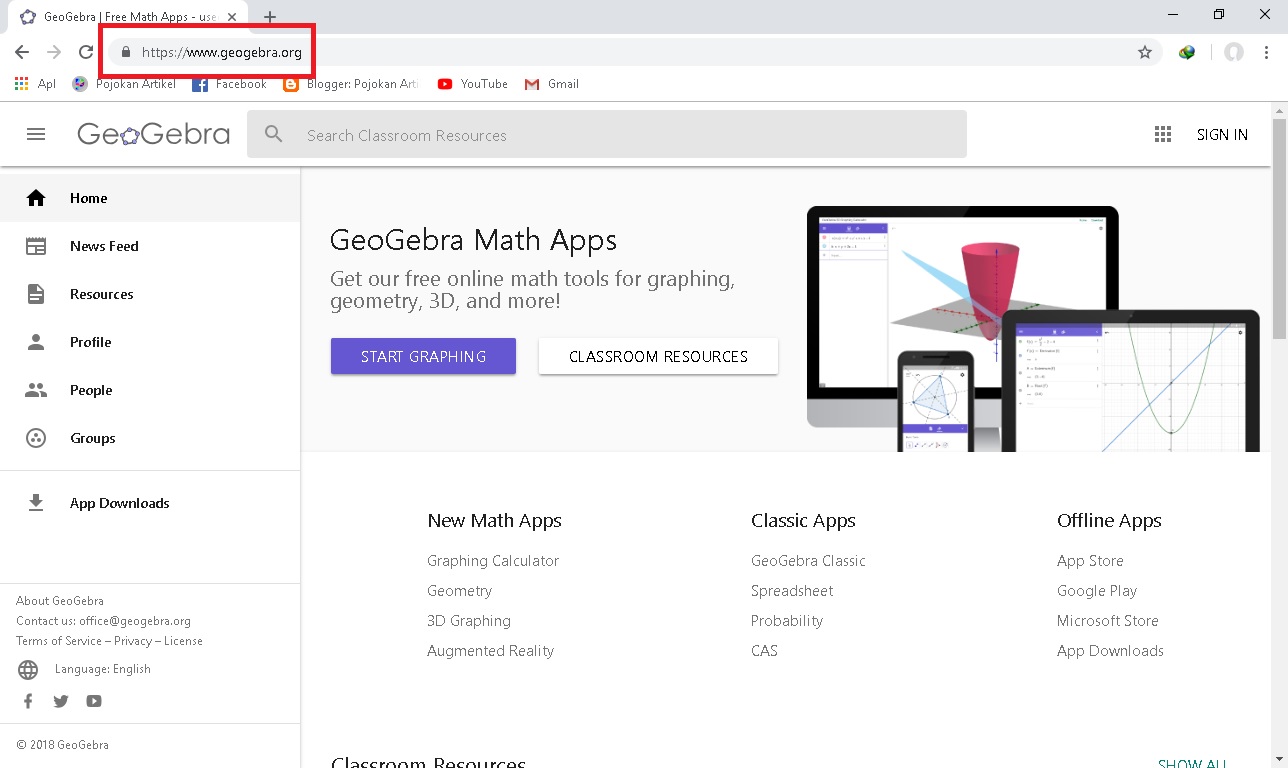Click the START GRAPHING button
The image size is (1288, 768).
(x=423, y=356)
